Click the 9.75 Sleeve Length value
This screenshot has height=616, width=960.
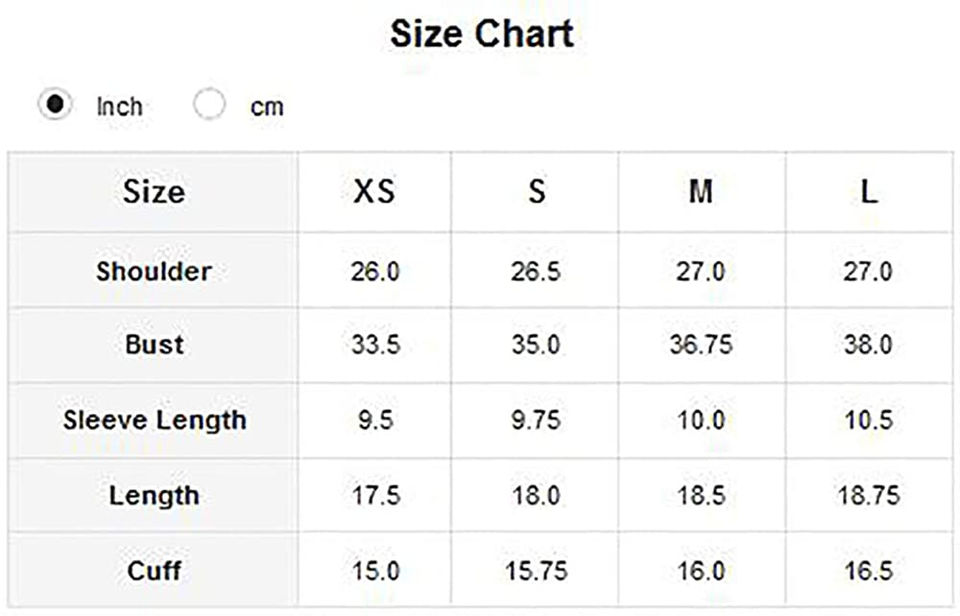click(x=536, y=421)
